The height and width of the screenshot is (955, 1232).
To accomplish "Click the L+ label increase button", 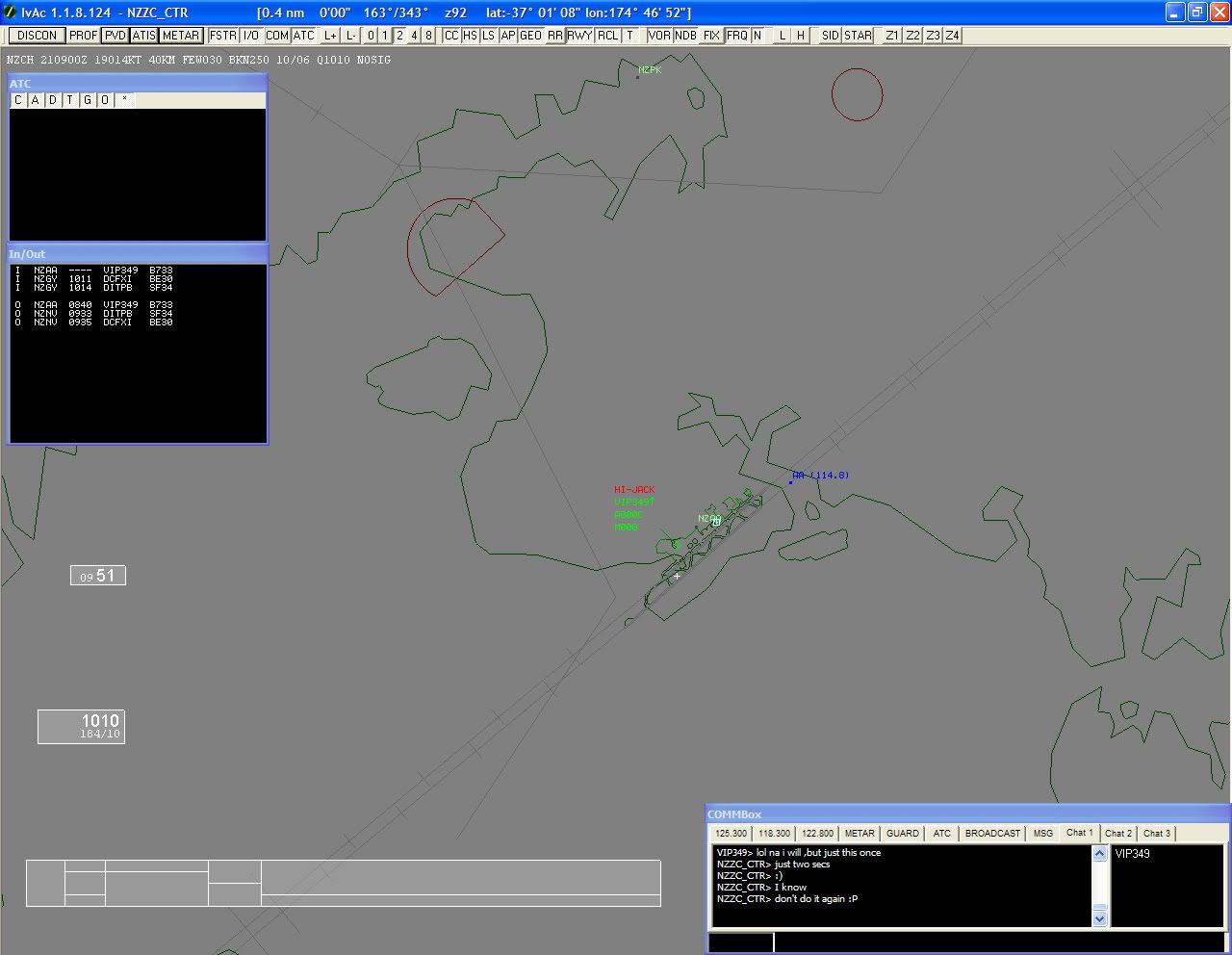I will coord(330,36).
